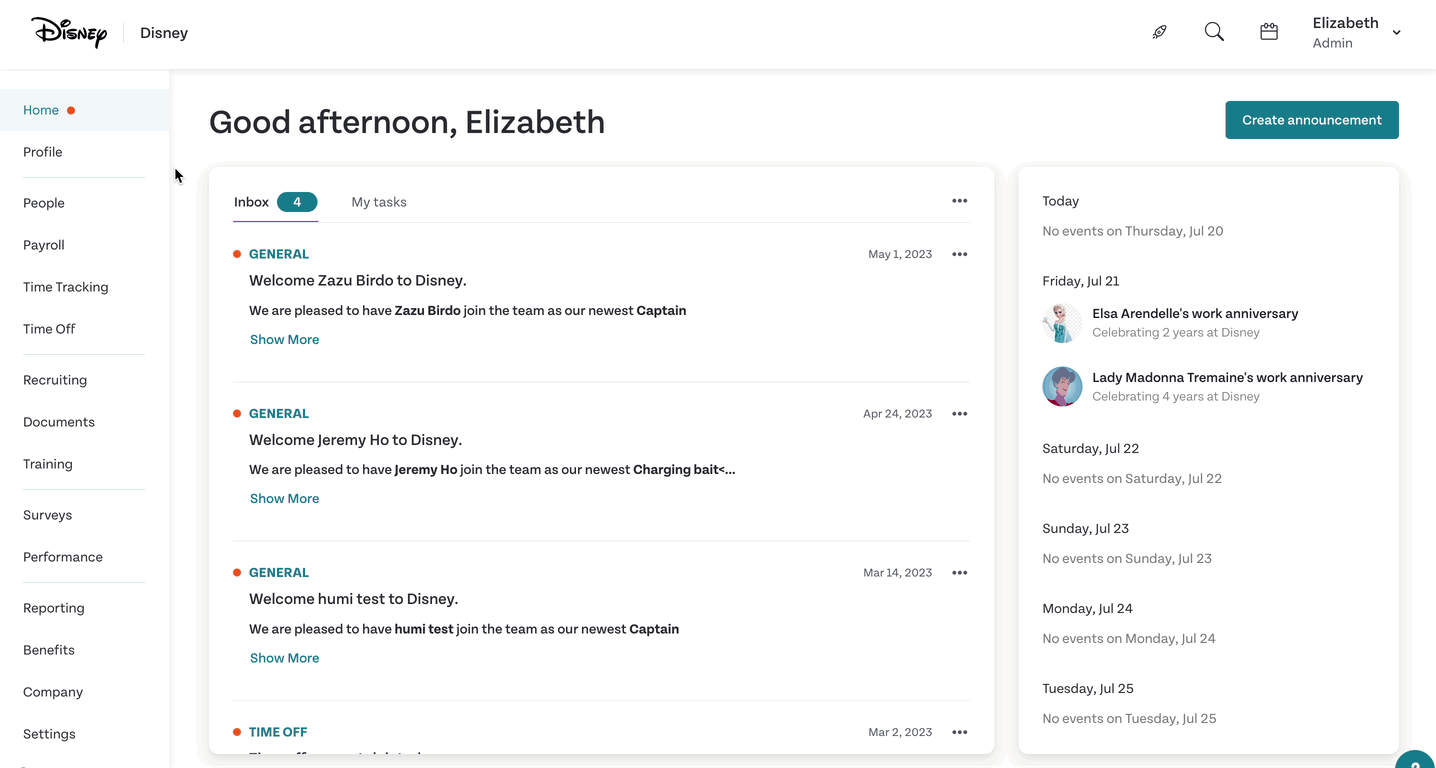Image resolution: width=1436 pixels, height=768 pixels.
Task: Open the search magnifier icon
Action: coord(1214,32)
